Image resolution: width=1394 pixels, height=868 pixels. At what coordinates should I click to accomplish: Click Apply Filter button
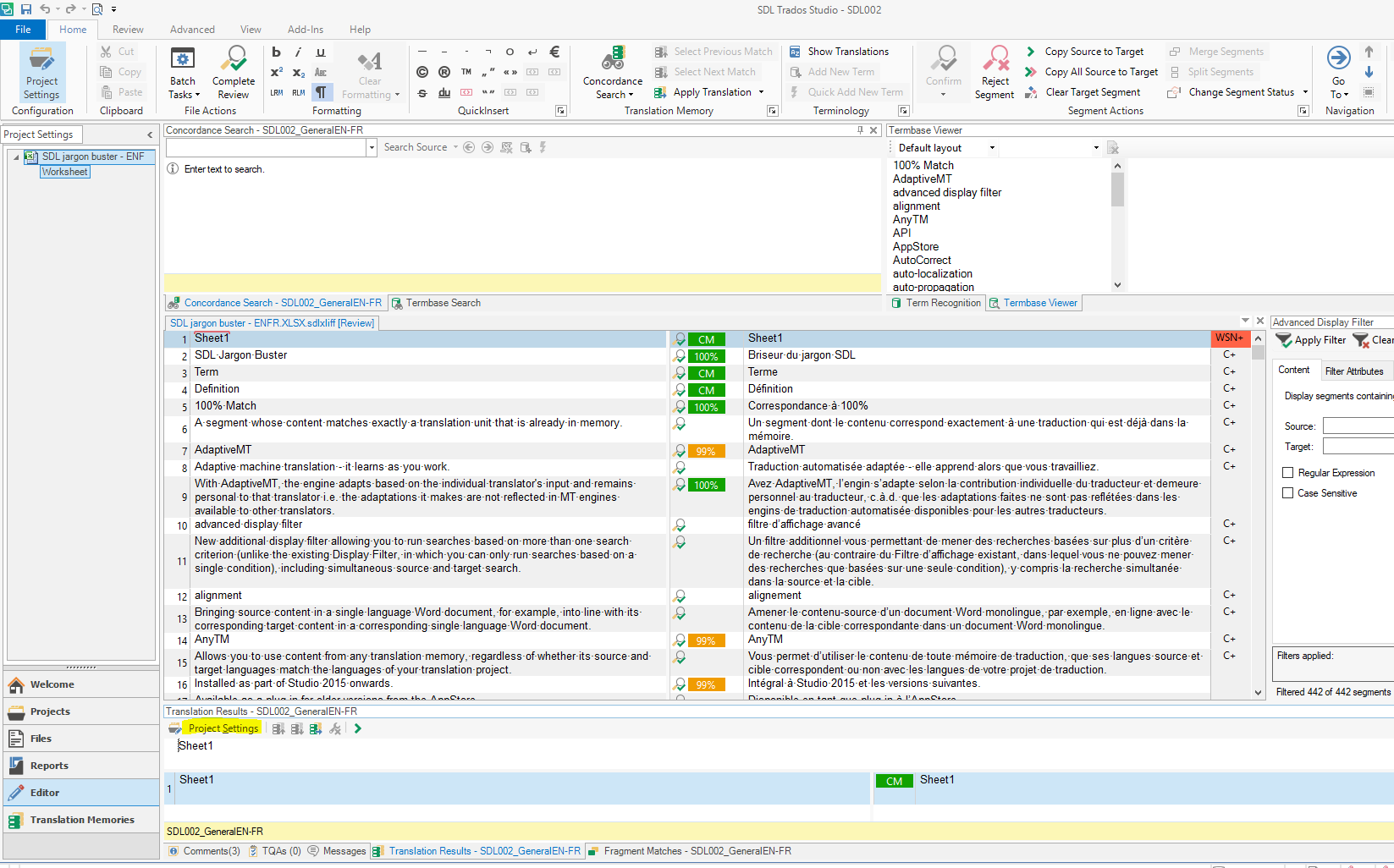[x=1311, y=340]
